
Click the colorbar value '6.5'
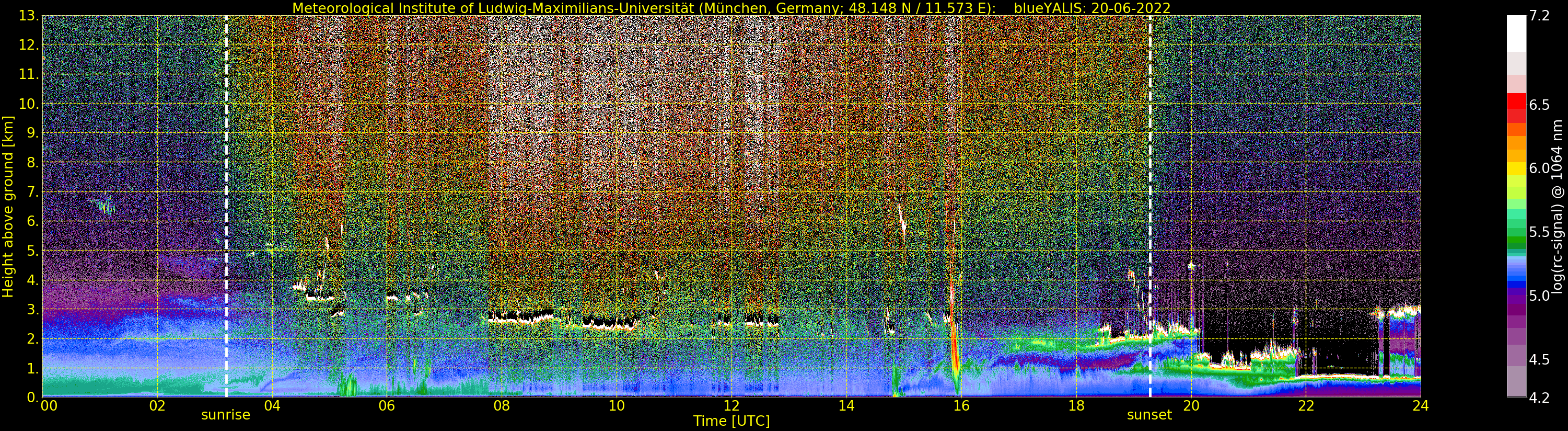point(1539,105)
